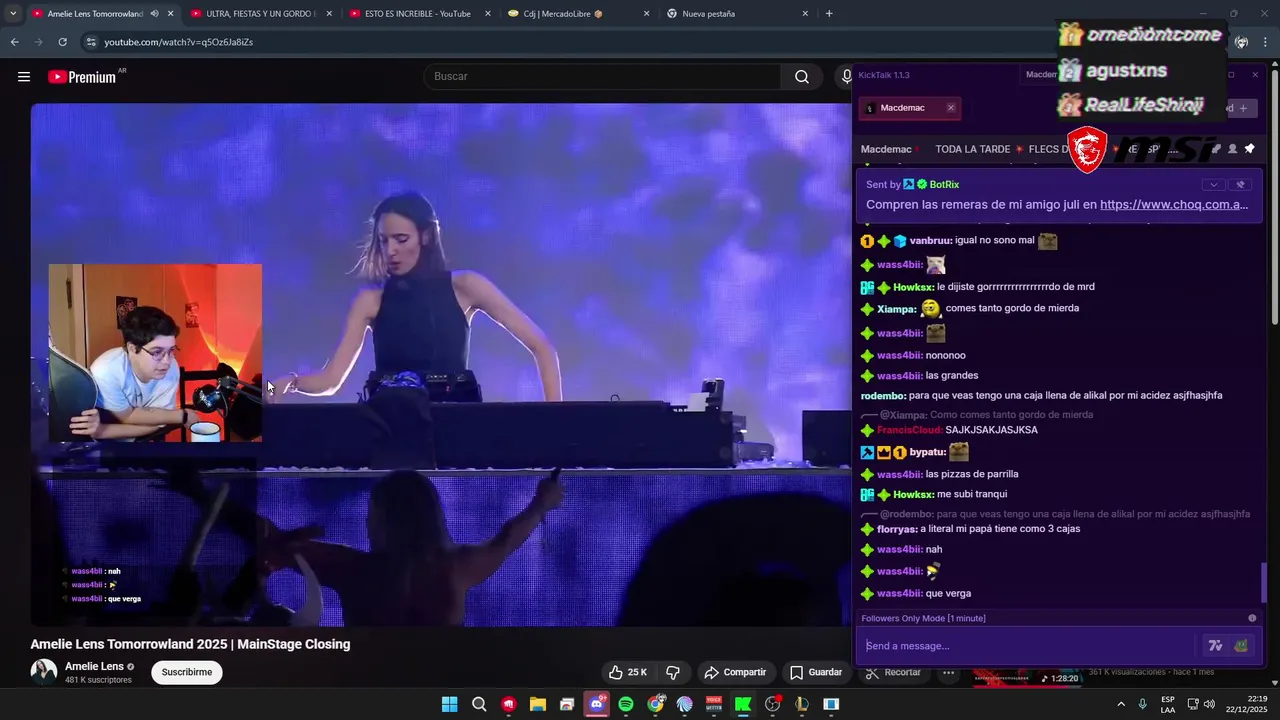Click the Send a message input field
The height and width of the screenshot is (720, 1280).
[x=1030, y=646]
